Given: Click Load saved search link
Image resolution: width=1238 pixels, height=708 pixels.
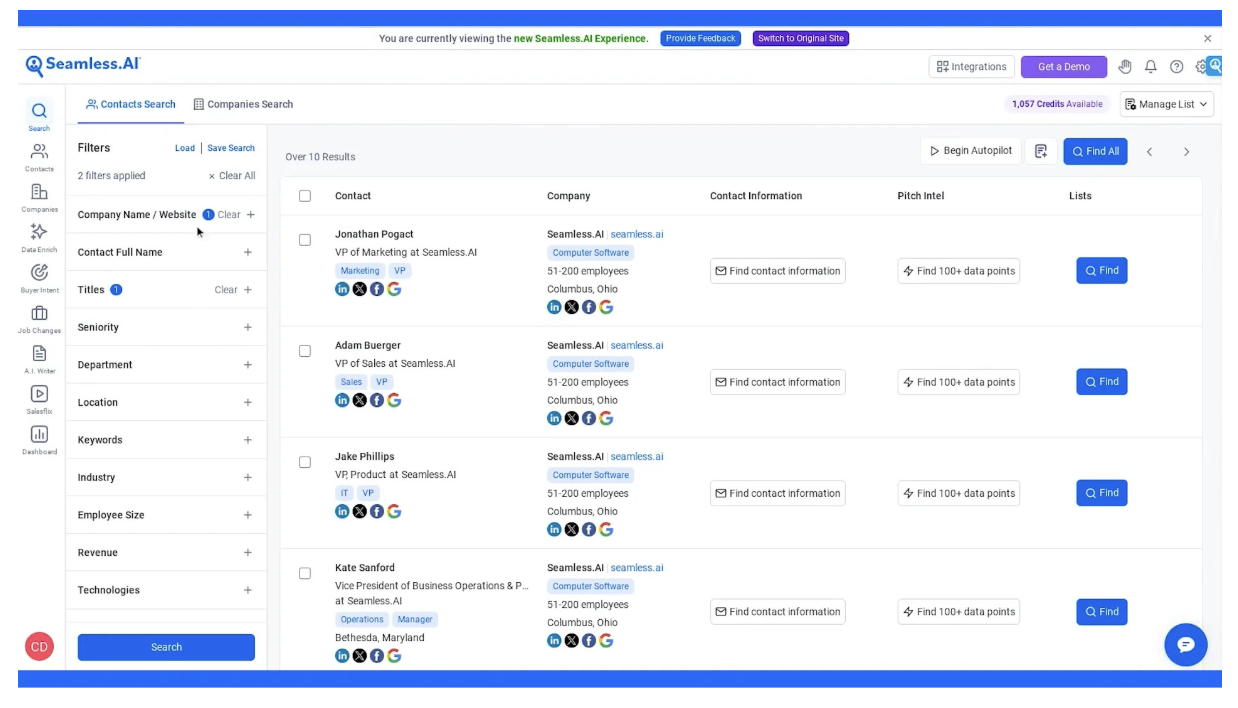Looking at the screenshot, I should [185, 148].
